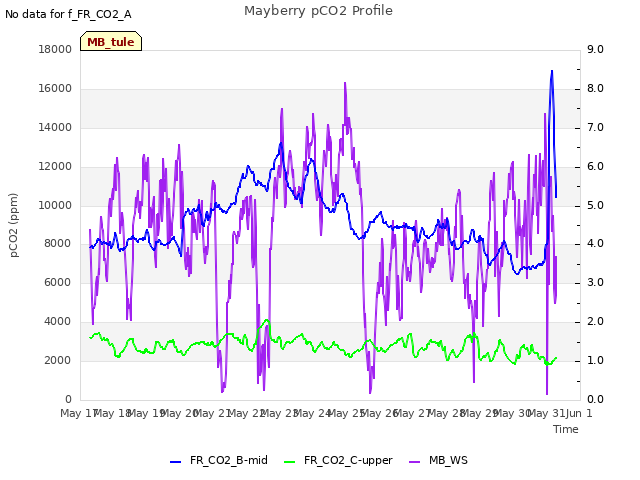Click the chart title Mayberry pCO2 Profile

[x=318, y=11]
